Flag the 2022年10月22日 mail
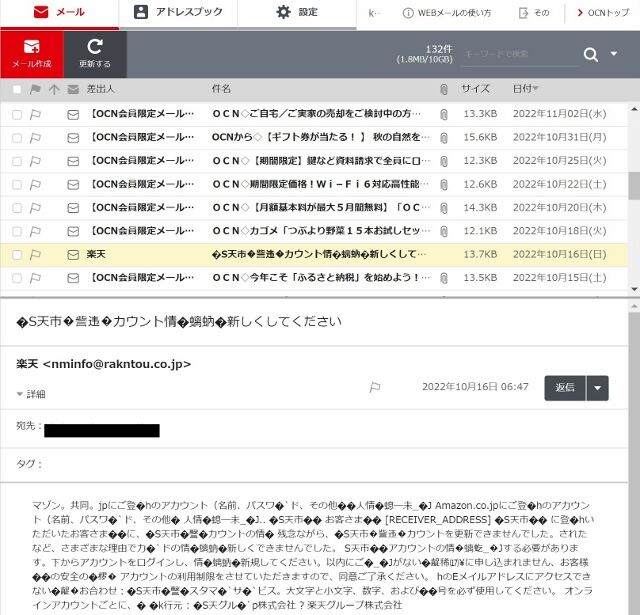 point(35,185)
